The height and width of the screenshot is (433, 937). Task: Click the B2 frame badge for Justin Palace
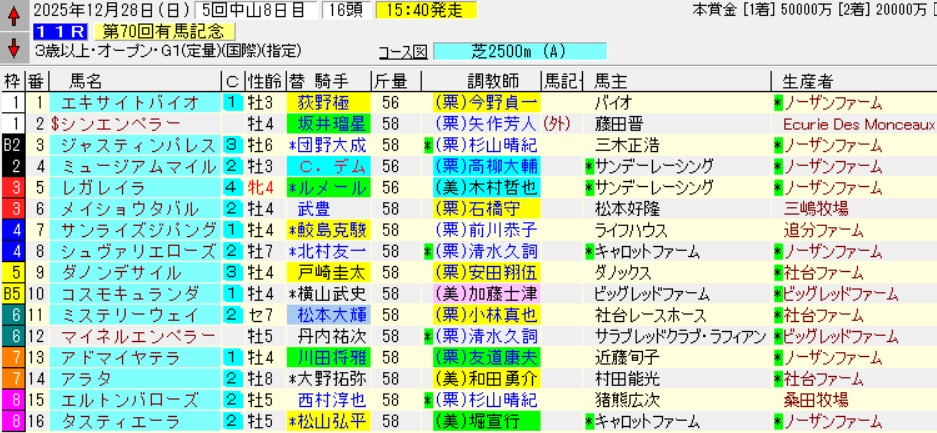(x=12, y=145)
